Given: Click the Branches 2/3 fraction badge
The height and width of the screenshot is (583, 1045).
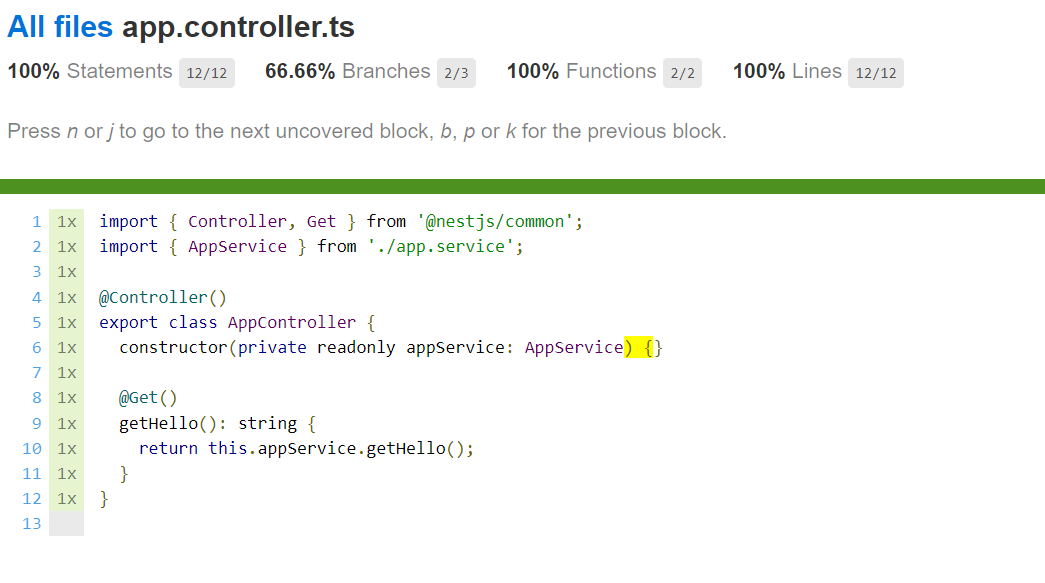Looking at the screenshot, I should [457, 73].
